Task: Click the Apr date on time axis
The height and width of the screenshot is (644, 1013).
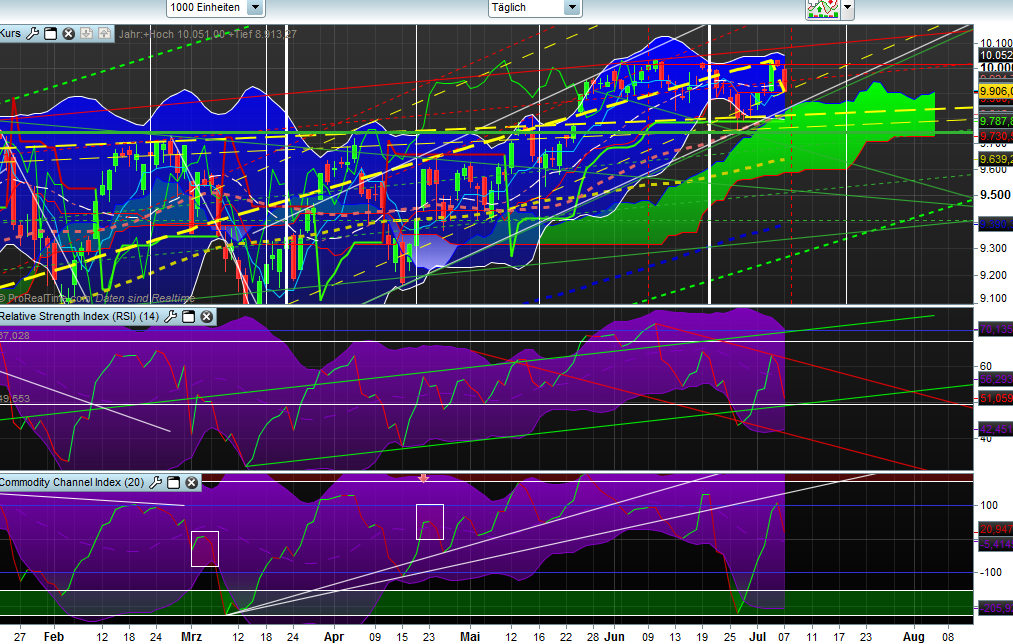Action: click(334, 637)
